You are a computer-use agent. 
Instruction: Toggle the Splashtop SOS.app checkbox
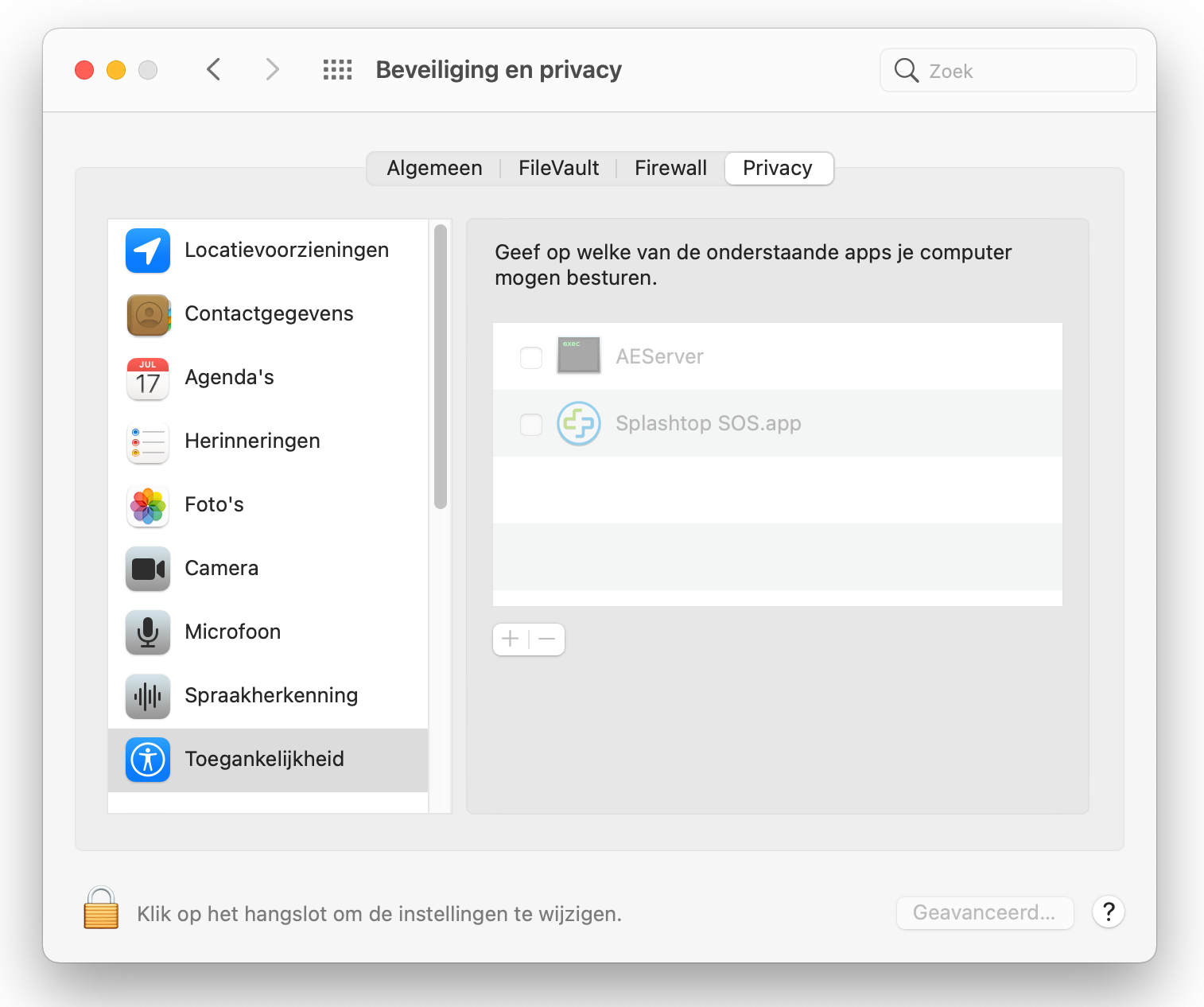pyautogui.click(x=531, y=424)
